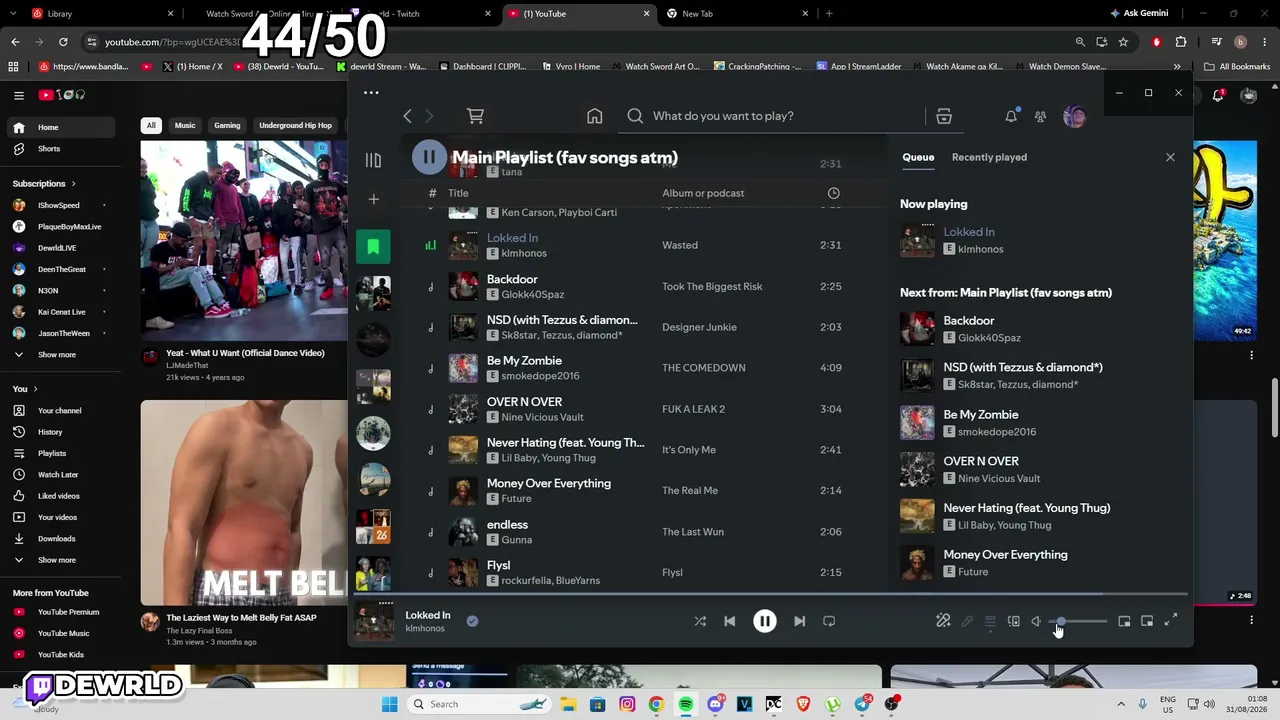Sort the playlist by the Title column
The image size is (1280, 720).
click(x=458, y=193)
